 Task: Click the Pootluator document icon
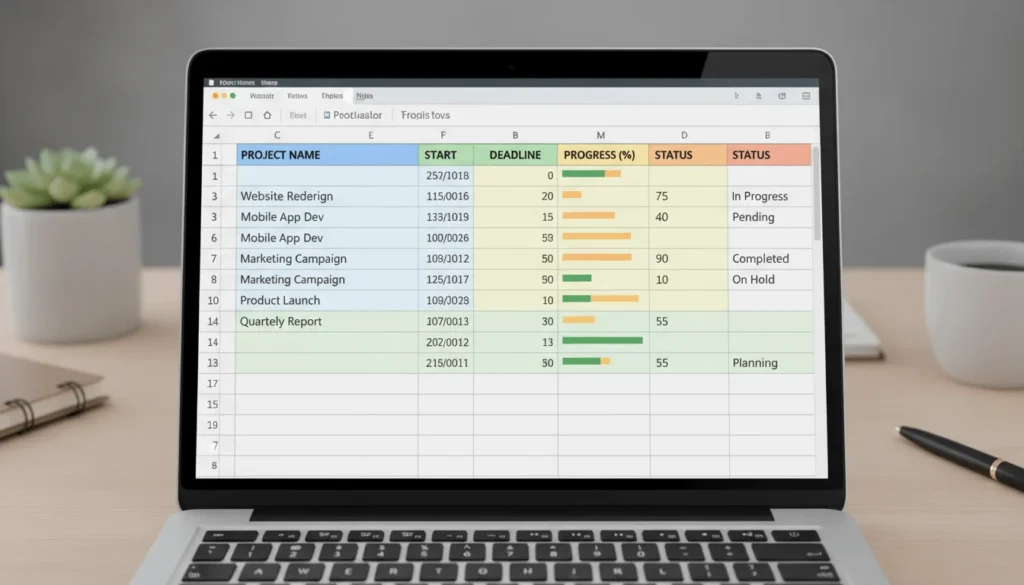coord(326,115)
